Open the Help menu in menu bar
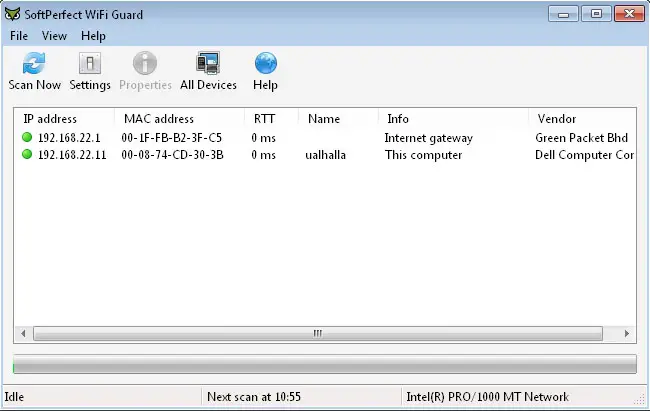650x411 pixels. coord(93,36)
